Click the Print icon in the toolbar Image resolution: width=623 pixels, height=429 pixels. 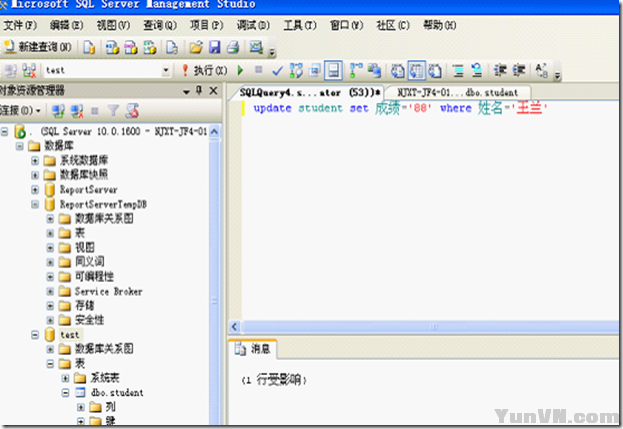233,48
